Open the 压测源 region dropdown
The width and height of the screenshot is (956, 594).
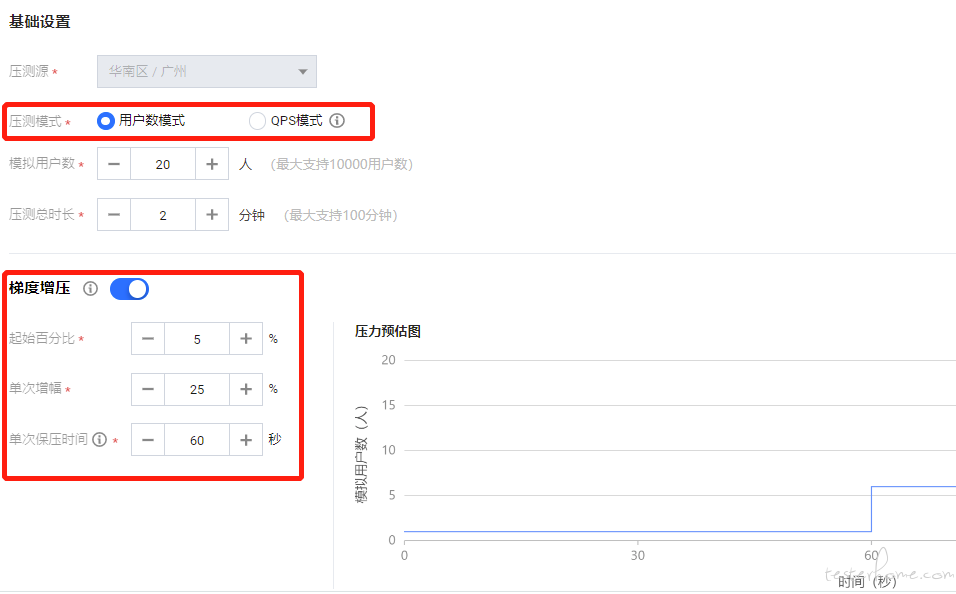[207, 71]
